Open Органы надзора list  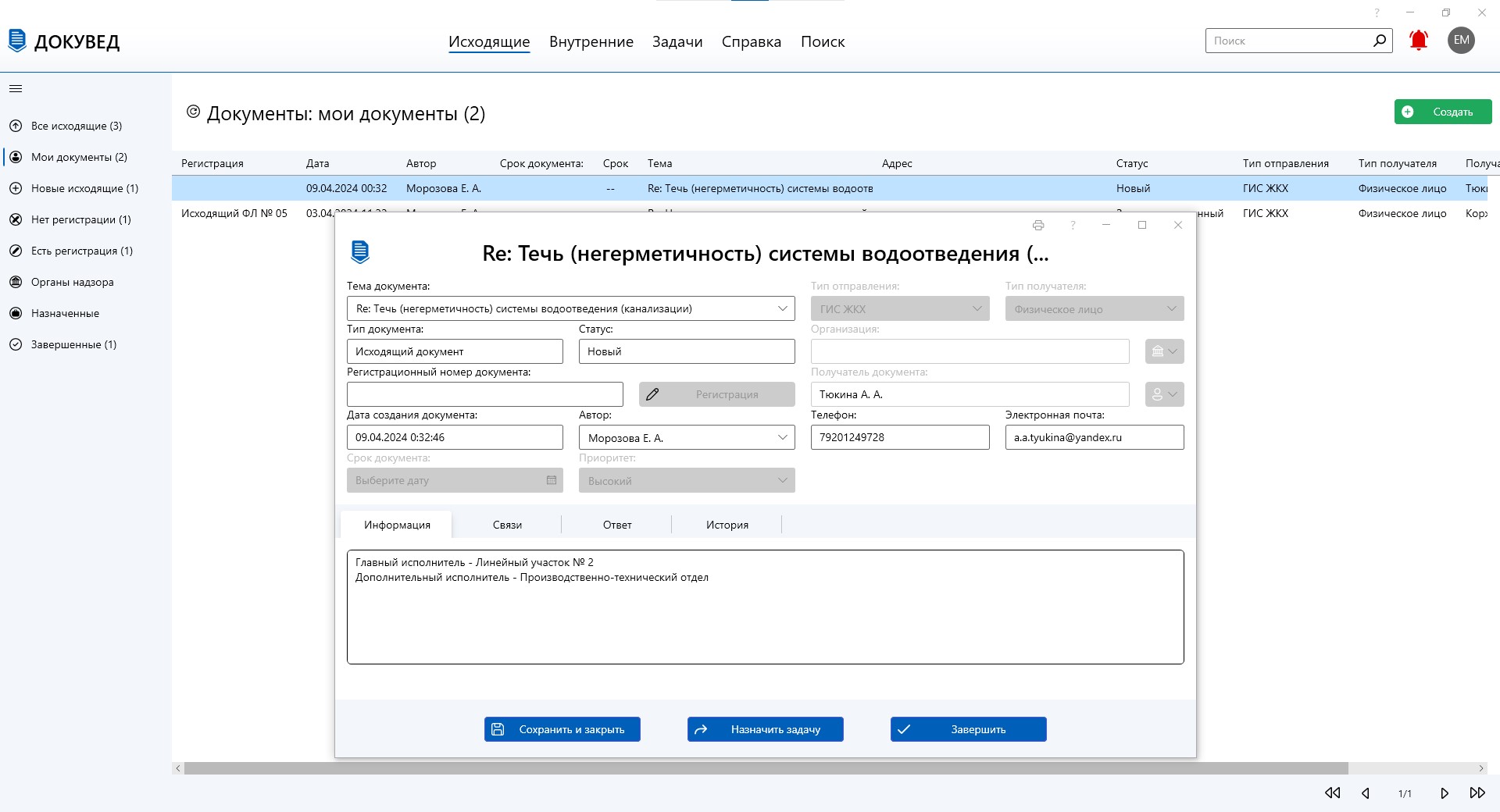point(72,282)
